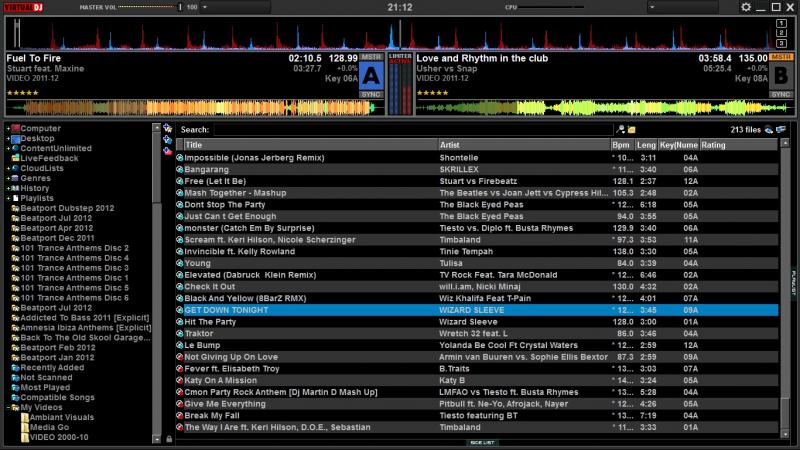
Task: Open Not Scanned filter folder
Action: pos(46,378)
